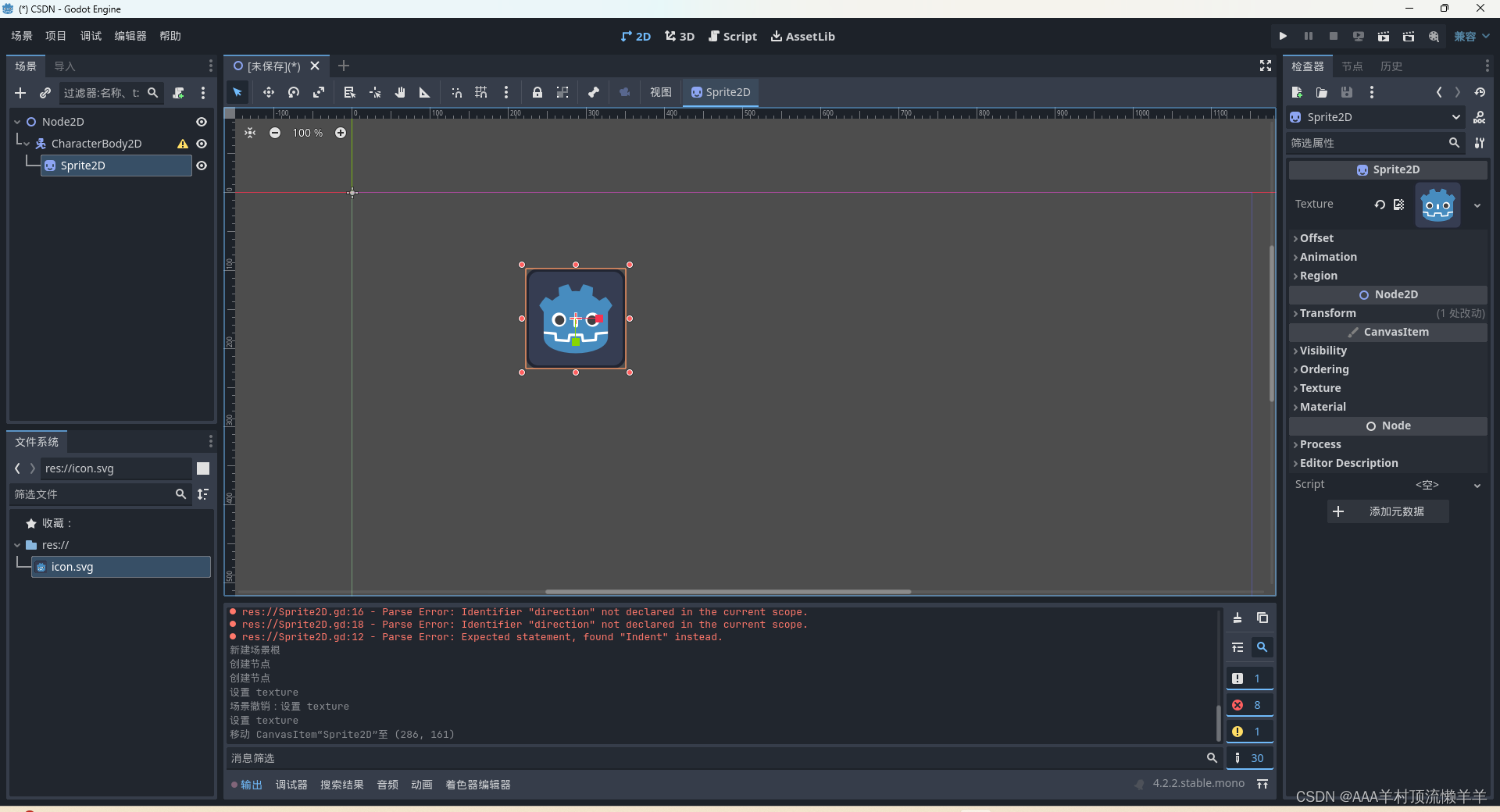This screenshot has width=1500, height=812.
Task: Open the 编辑器 menu
Action: click(130, 36)
